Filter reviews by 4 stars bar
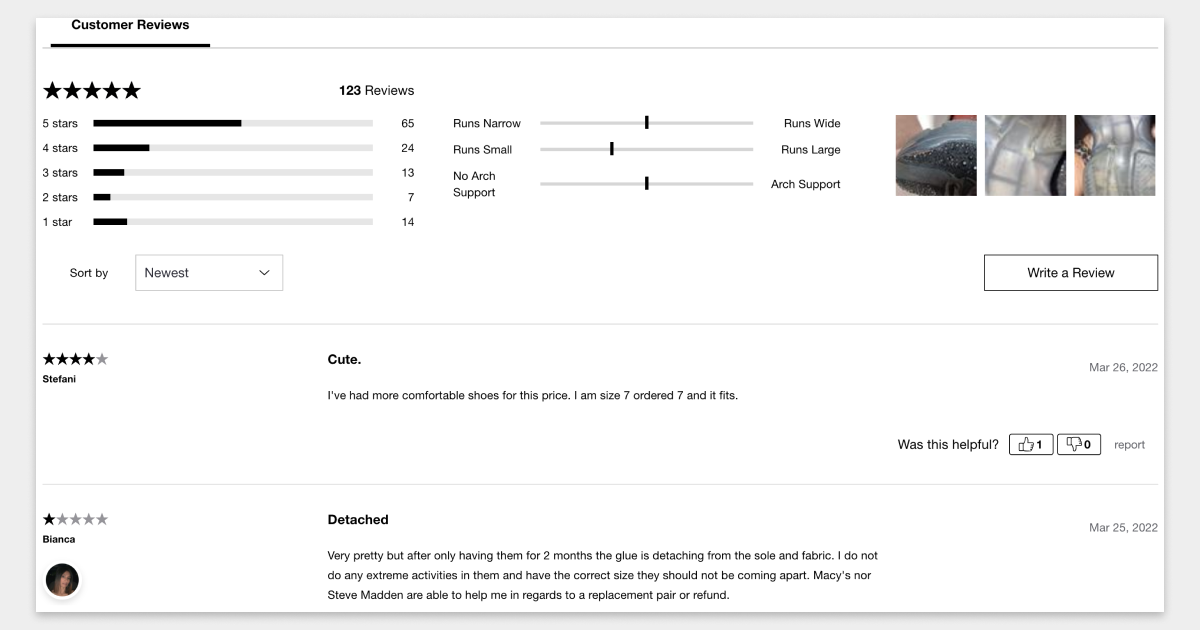This screenshot has width=1200, height=630. tap(233, 148)
